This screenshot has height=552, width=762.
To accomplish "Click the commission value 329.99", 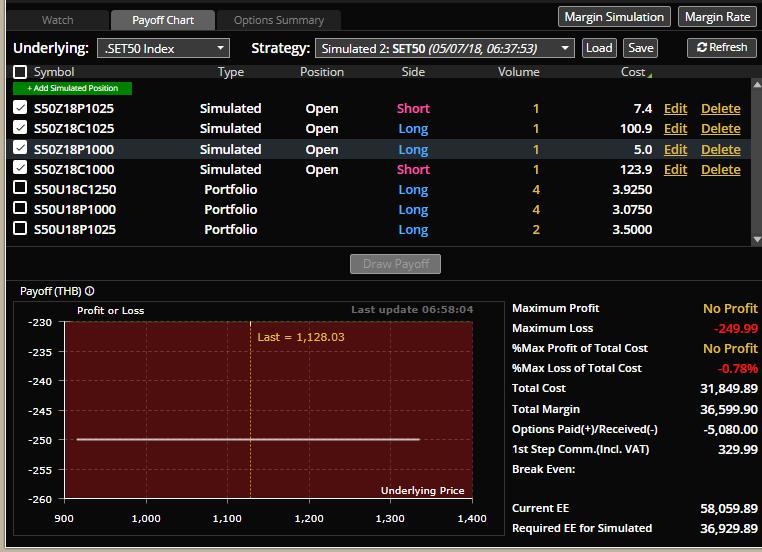I will coord(738,449).
